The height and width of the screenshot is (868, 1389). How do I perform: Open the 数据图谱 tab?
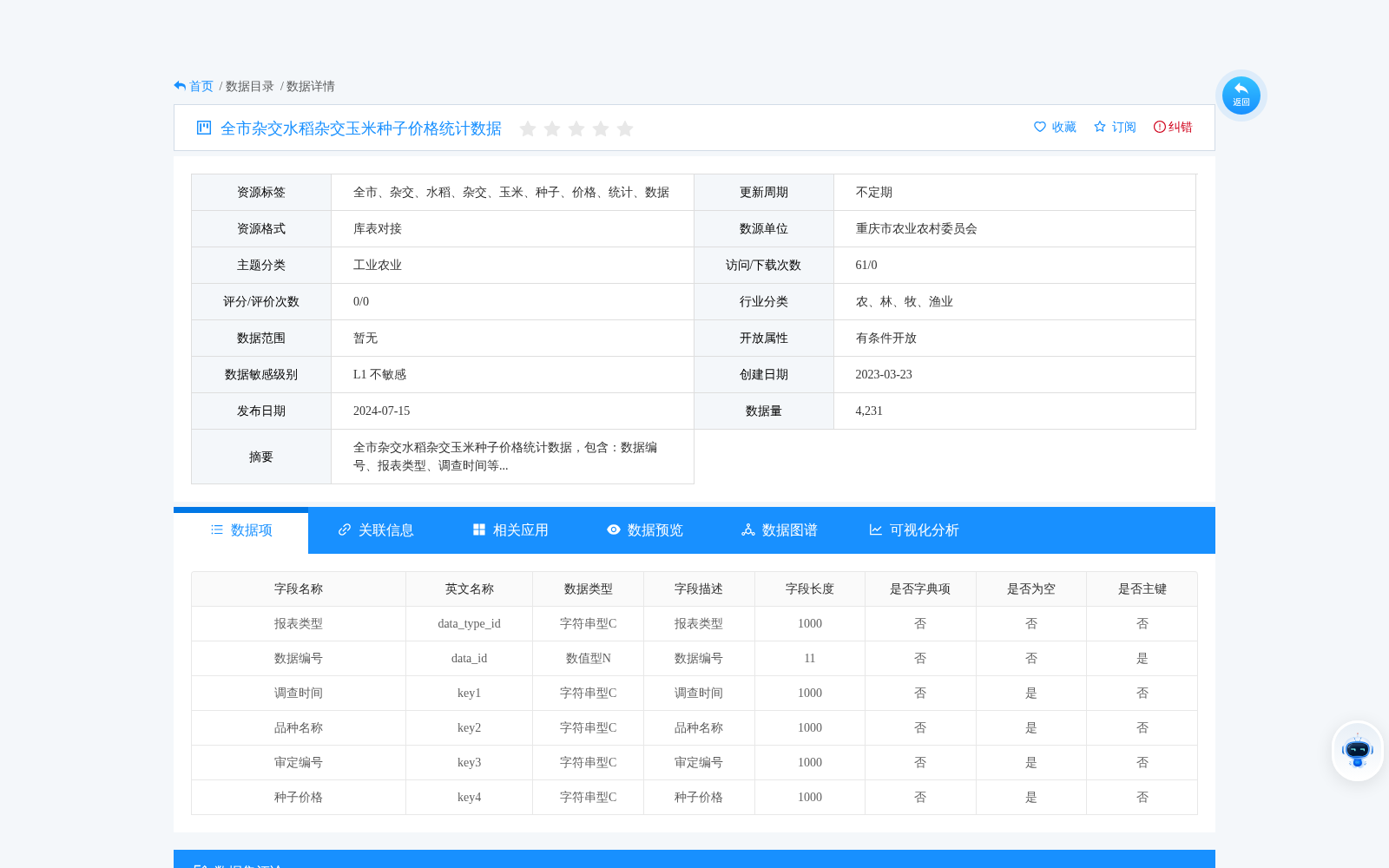pos(780,530)
